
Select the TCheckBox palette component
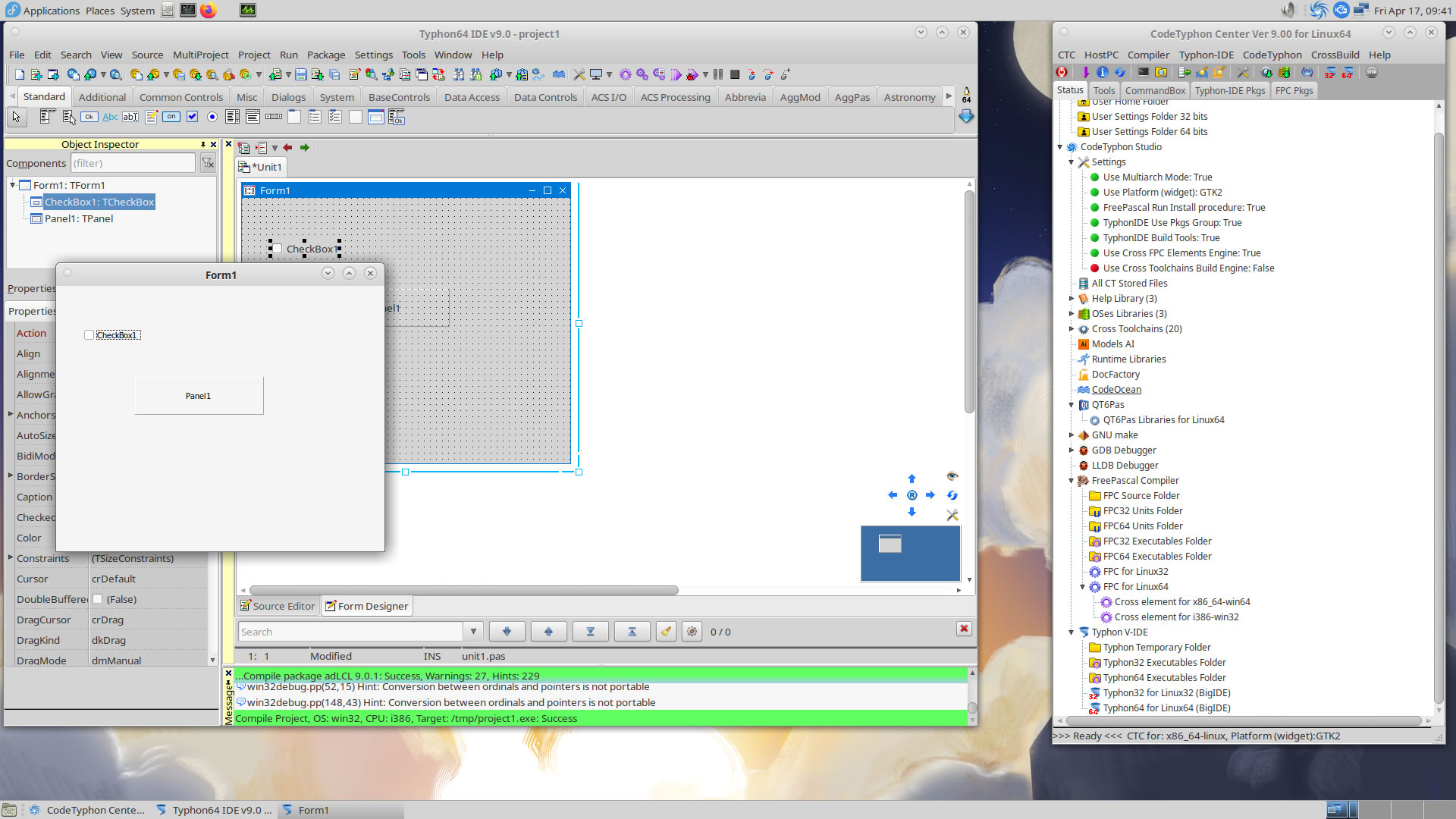[193, 117]
